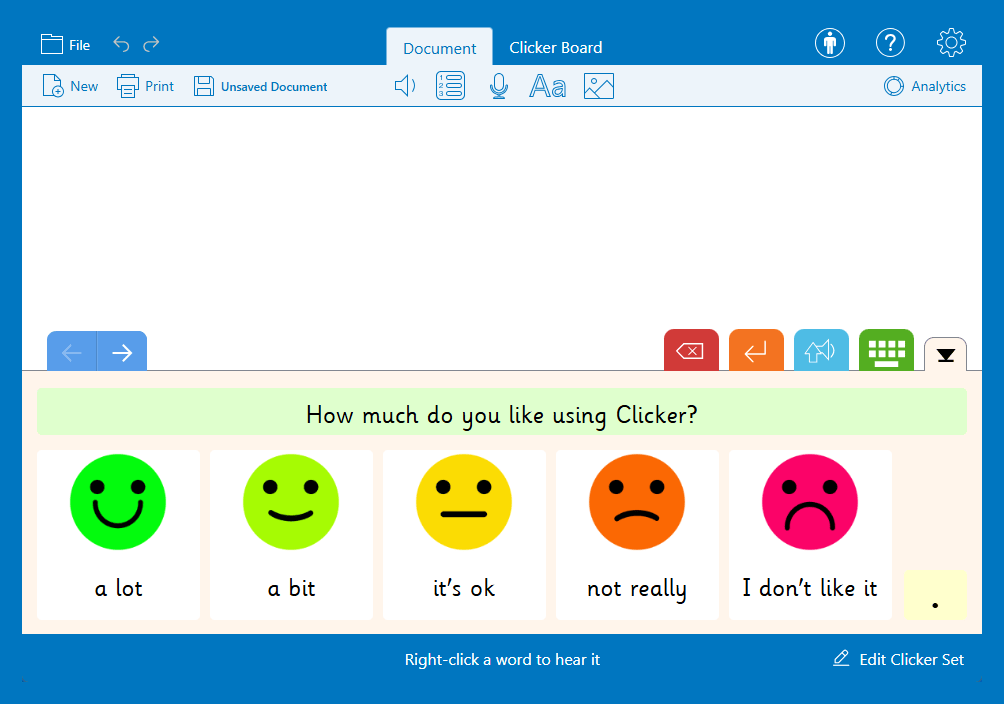Go to previous grid with left arrow
The image size is (1004, 704).
pos(72,351)
